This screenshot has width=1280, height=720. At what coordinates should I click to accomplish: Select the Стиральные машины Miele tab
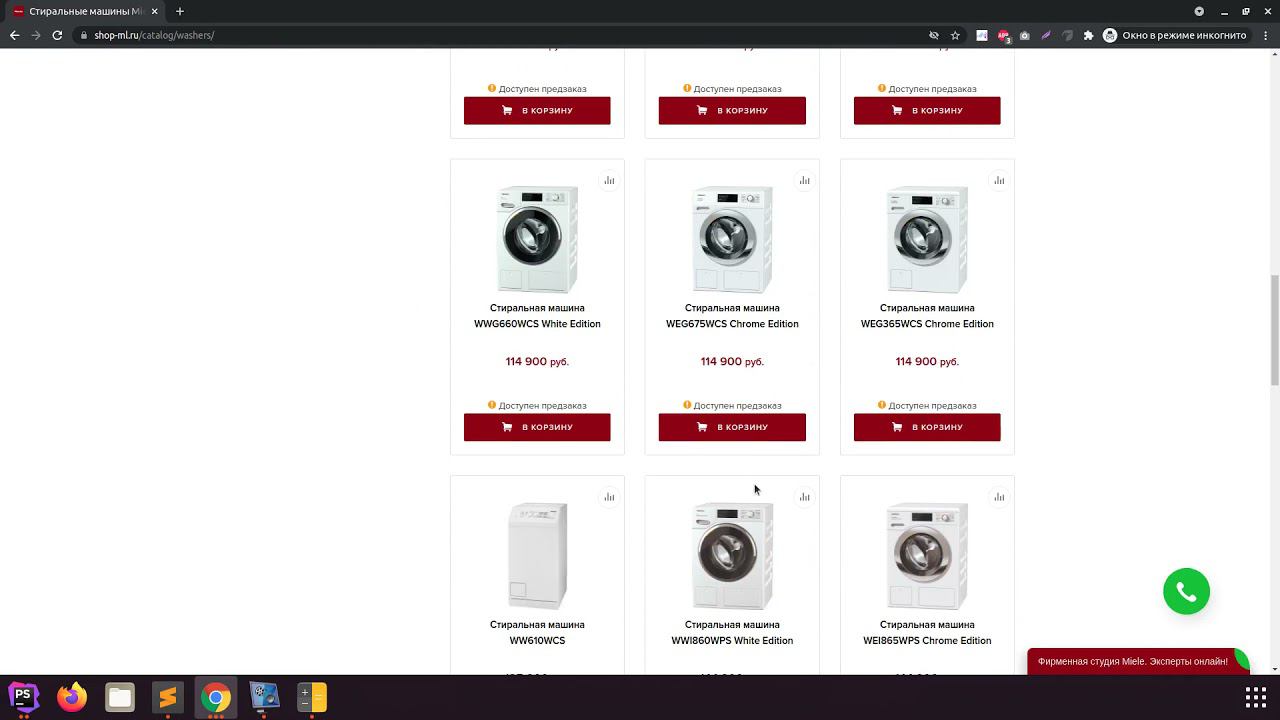coord(86,11)
